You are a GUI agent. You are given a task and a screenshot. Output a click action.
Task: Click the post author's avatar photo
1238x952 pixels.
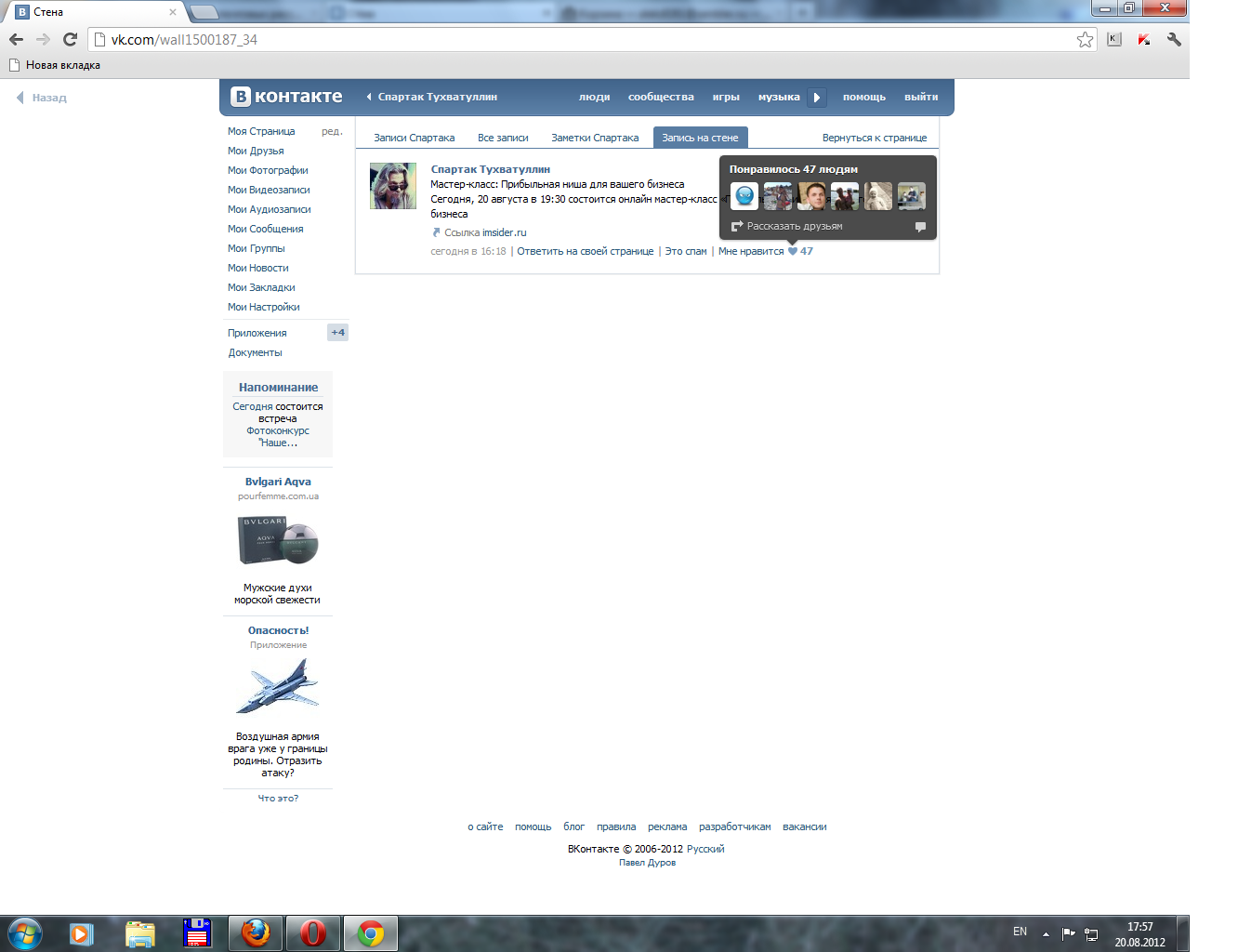tap(393, 186)
